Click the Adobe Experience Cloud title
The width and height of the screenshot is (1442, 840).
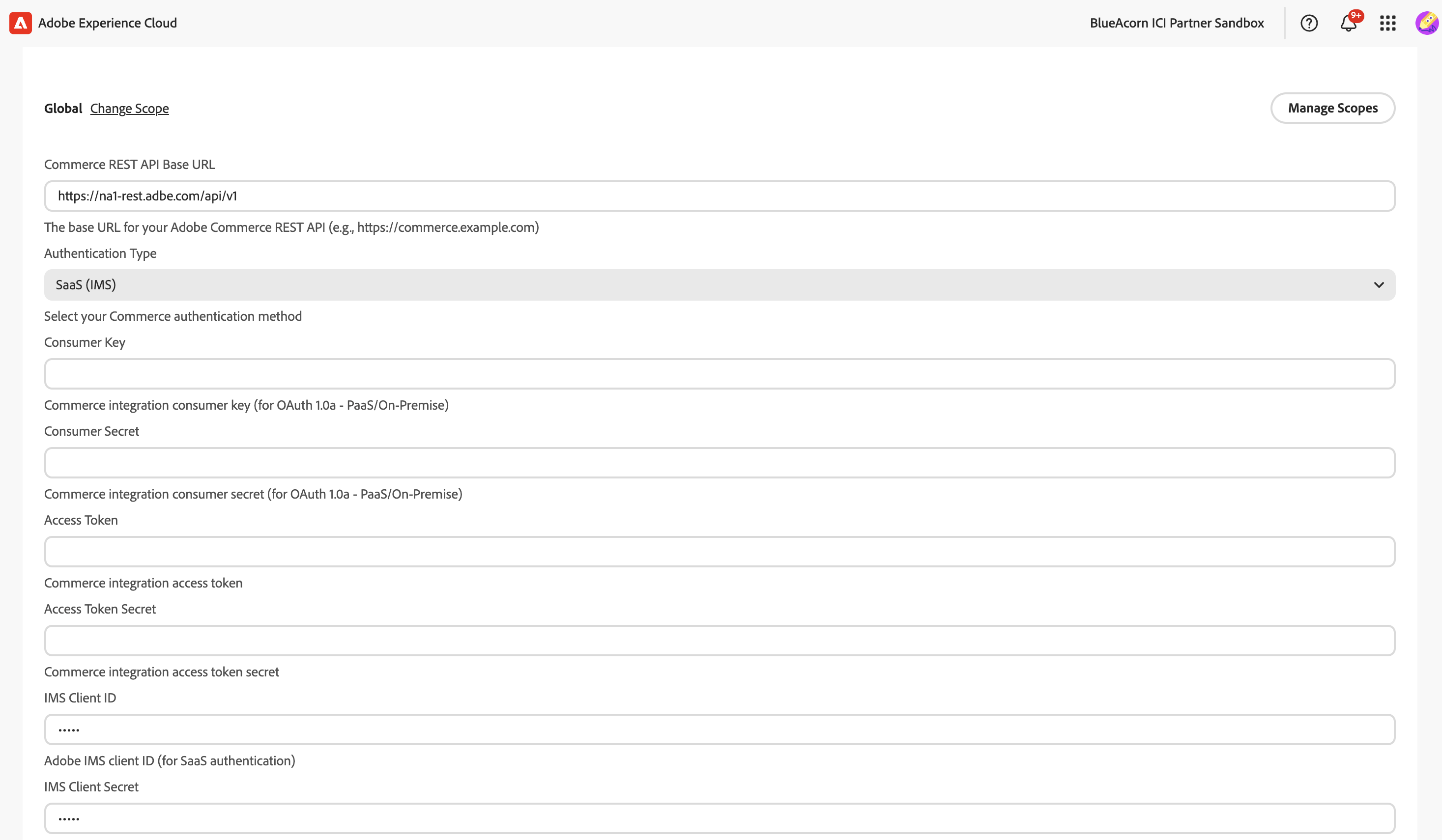click(x=108, y=23)
